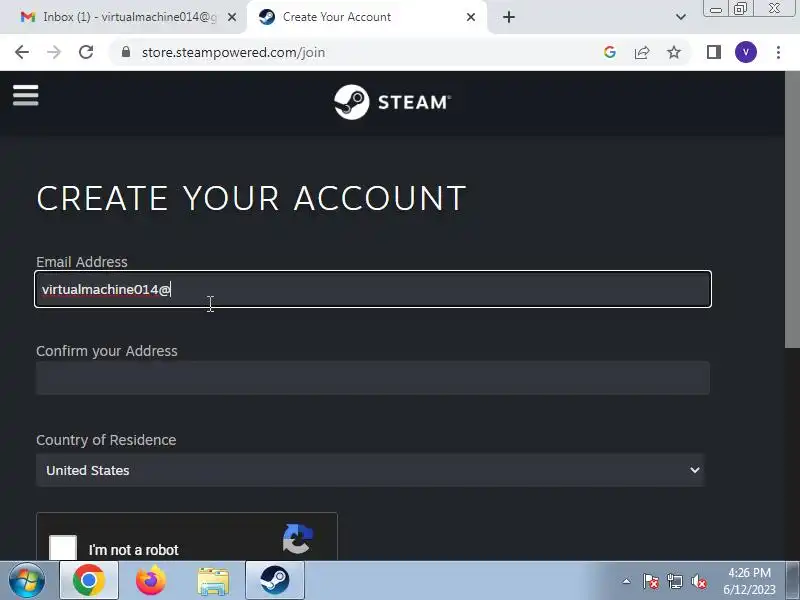Open the tab search chevron

coord(681,17)
